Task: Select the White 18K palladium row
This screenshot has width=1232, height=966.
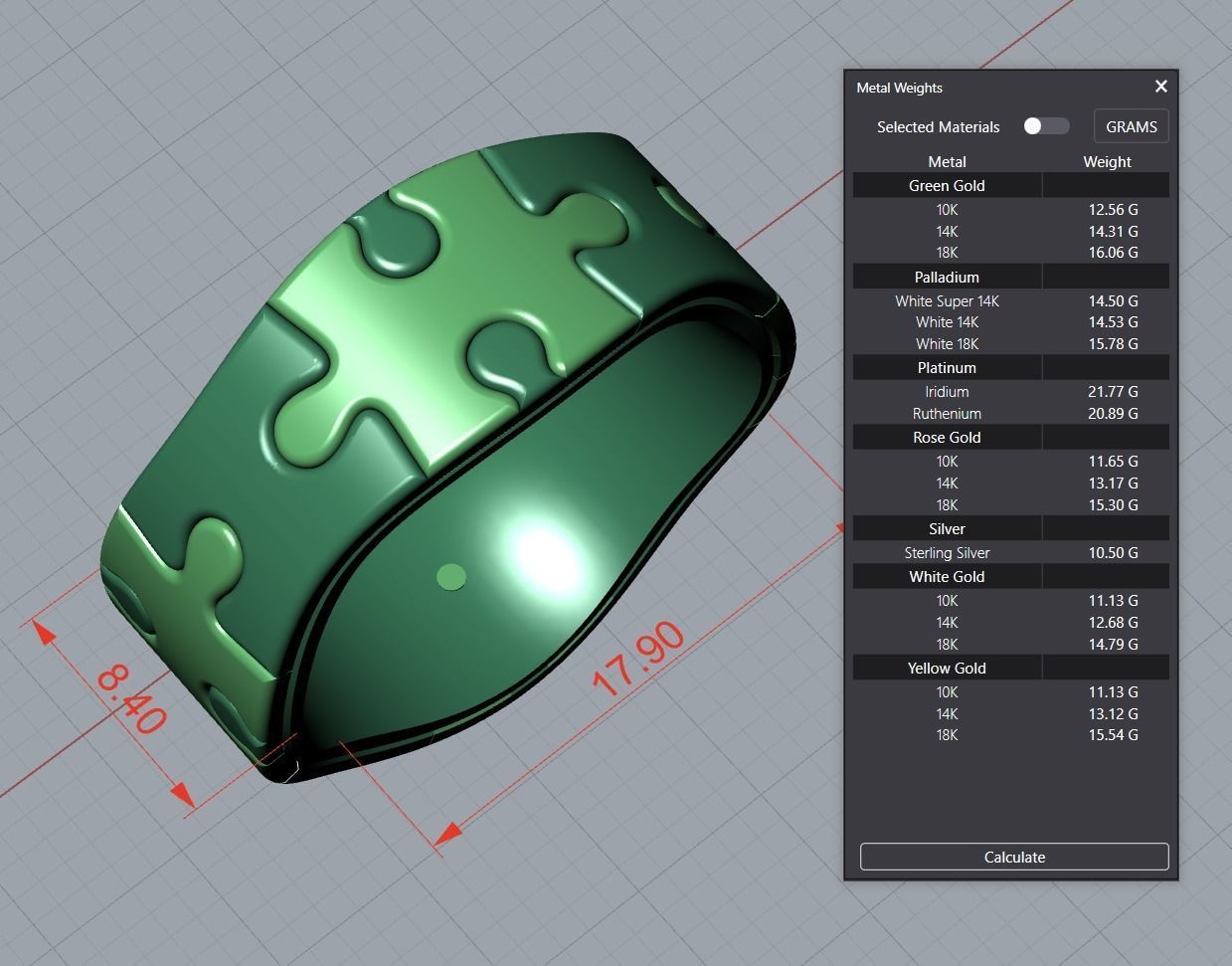Action: (1011, 344)
